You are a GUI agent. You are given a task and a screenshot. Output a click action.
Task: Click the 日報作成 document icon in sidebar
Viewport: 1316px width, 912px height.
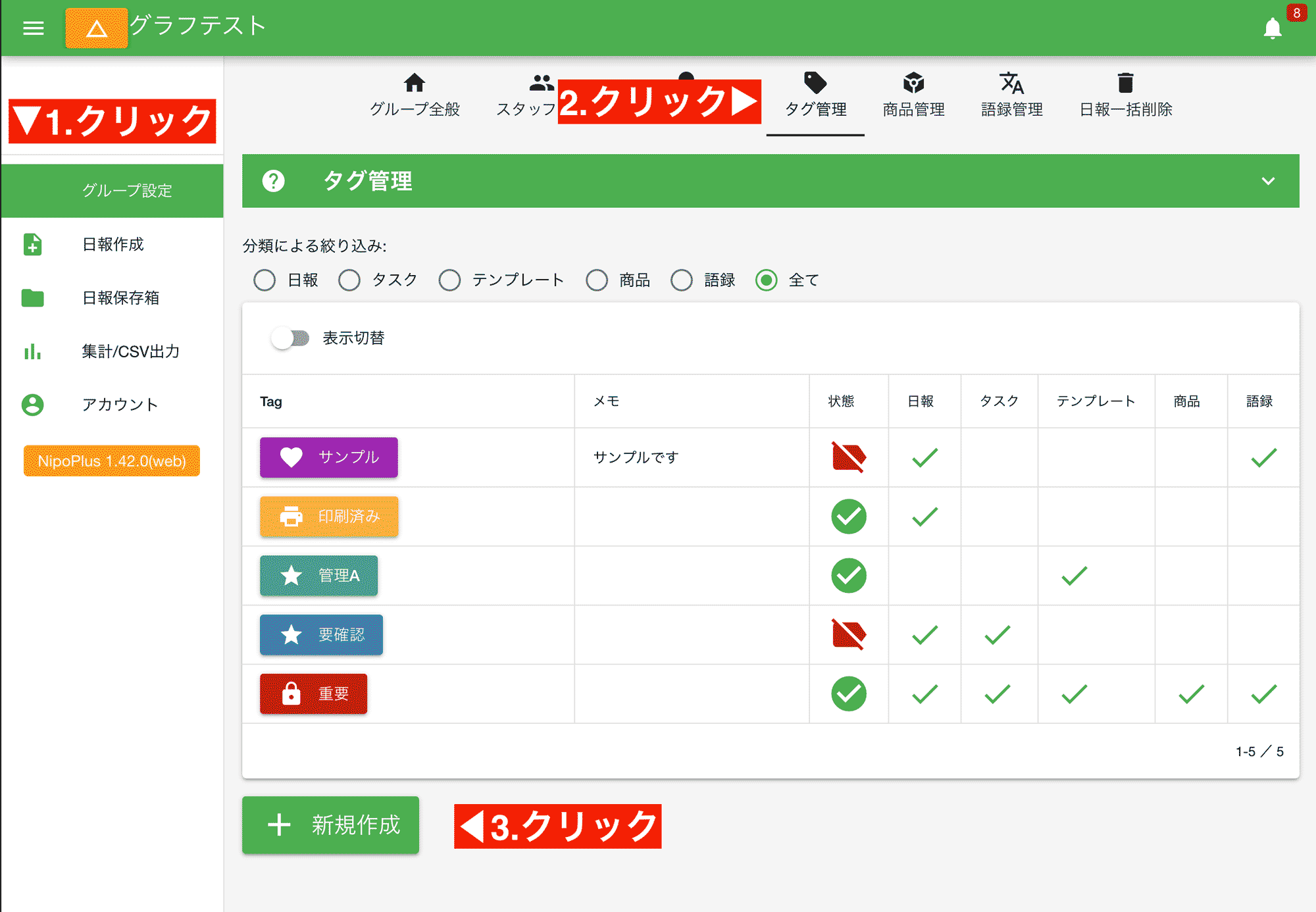[32, 244]
